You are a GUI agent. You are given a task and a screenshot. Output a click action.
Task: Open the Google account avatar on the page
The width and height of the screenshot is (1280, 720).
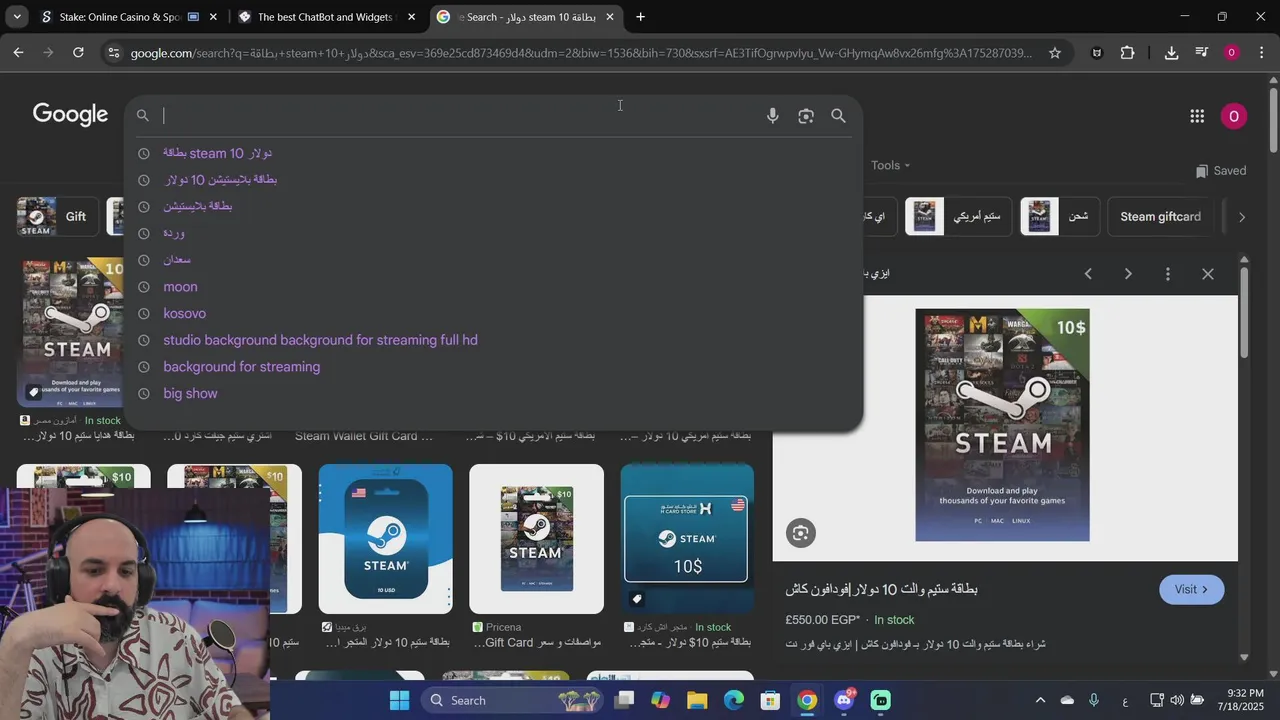[1233, 116]
